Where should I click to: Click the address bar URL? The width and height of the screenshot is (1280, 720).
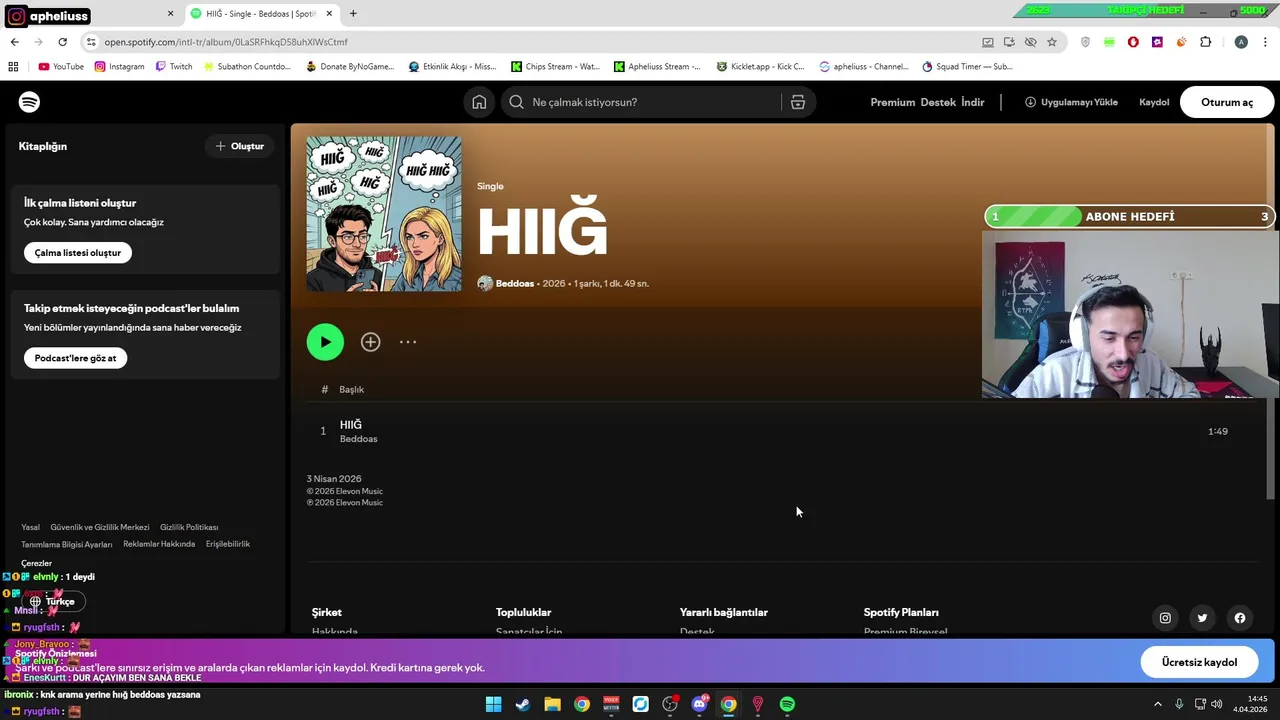pos(226,42)
